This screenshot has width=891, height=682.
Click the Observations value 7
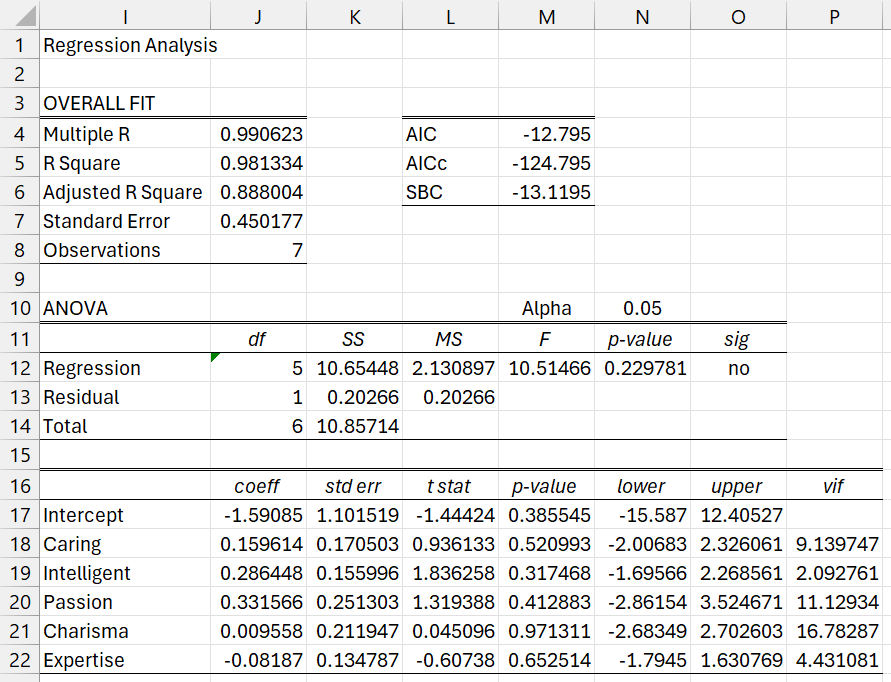point(260,250)
